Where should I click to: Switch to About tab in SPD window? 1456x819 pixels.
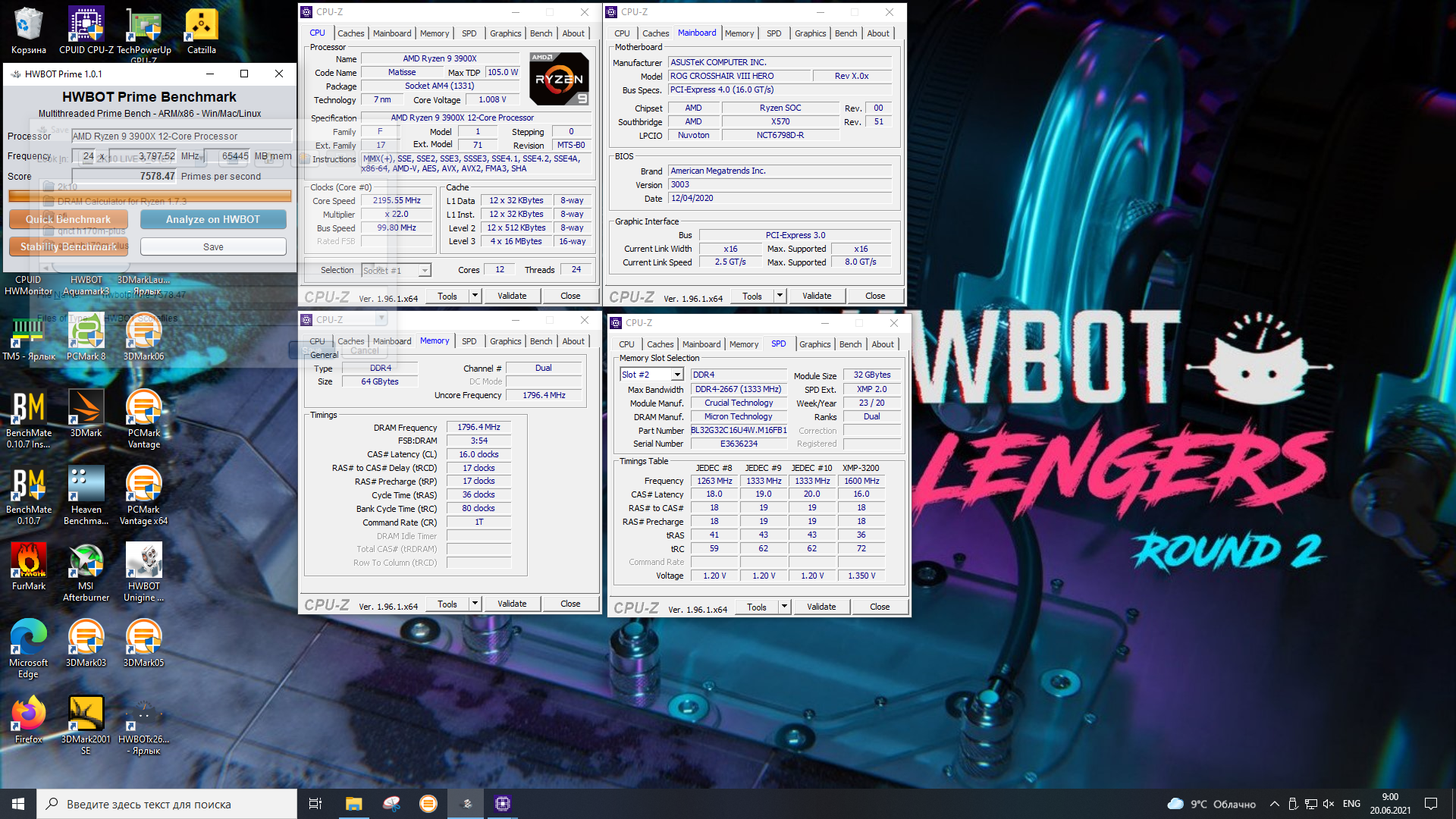(883, 344)
